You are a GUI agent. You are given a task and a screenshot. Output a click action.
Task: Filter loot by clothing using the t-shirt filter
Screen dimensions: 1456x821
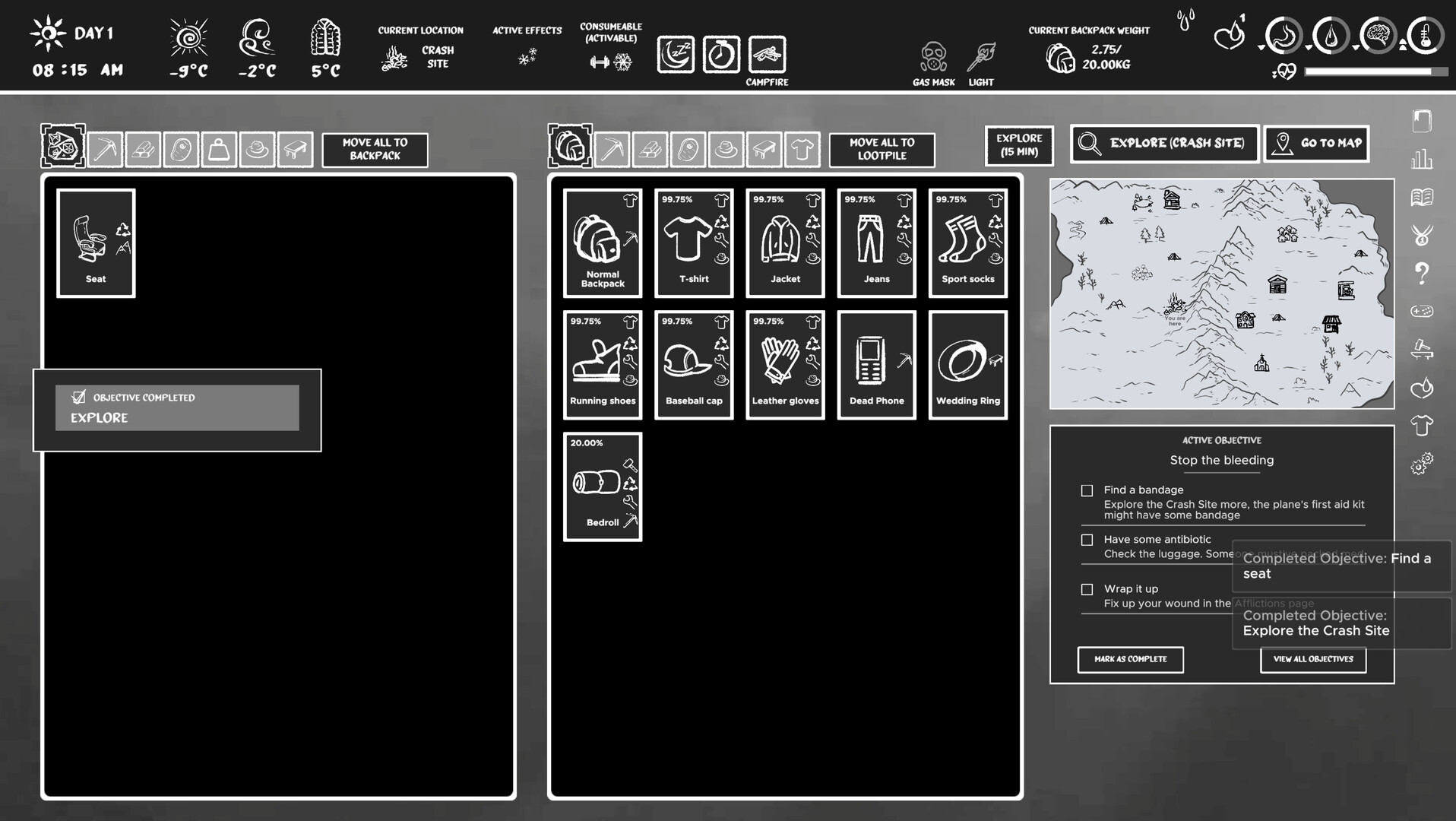click(x=802, y=150)
